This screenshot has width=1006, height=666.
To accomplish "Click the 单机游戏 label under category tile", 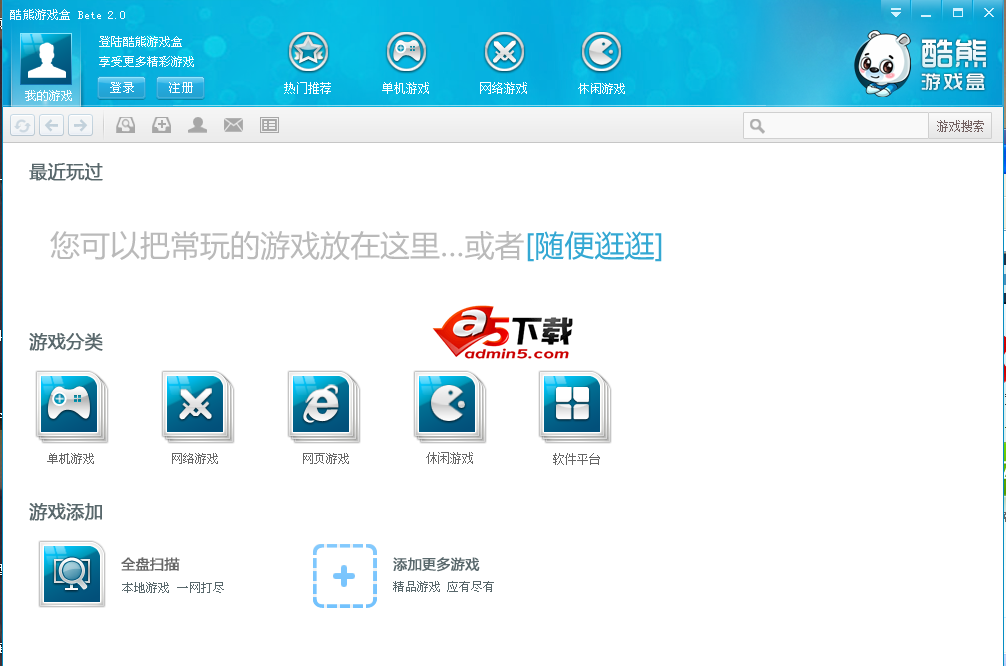I will point(71,459).
